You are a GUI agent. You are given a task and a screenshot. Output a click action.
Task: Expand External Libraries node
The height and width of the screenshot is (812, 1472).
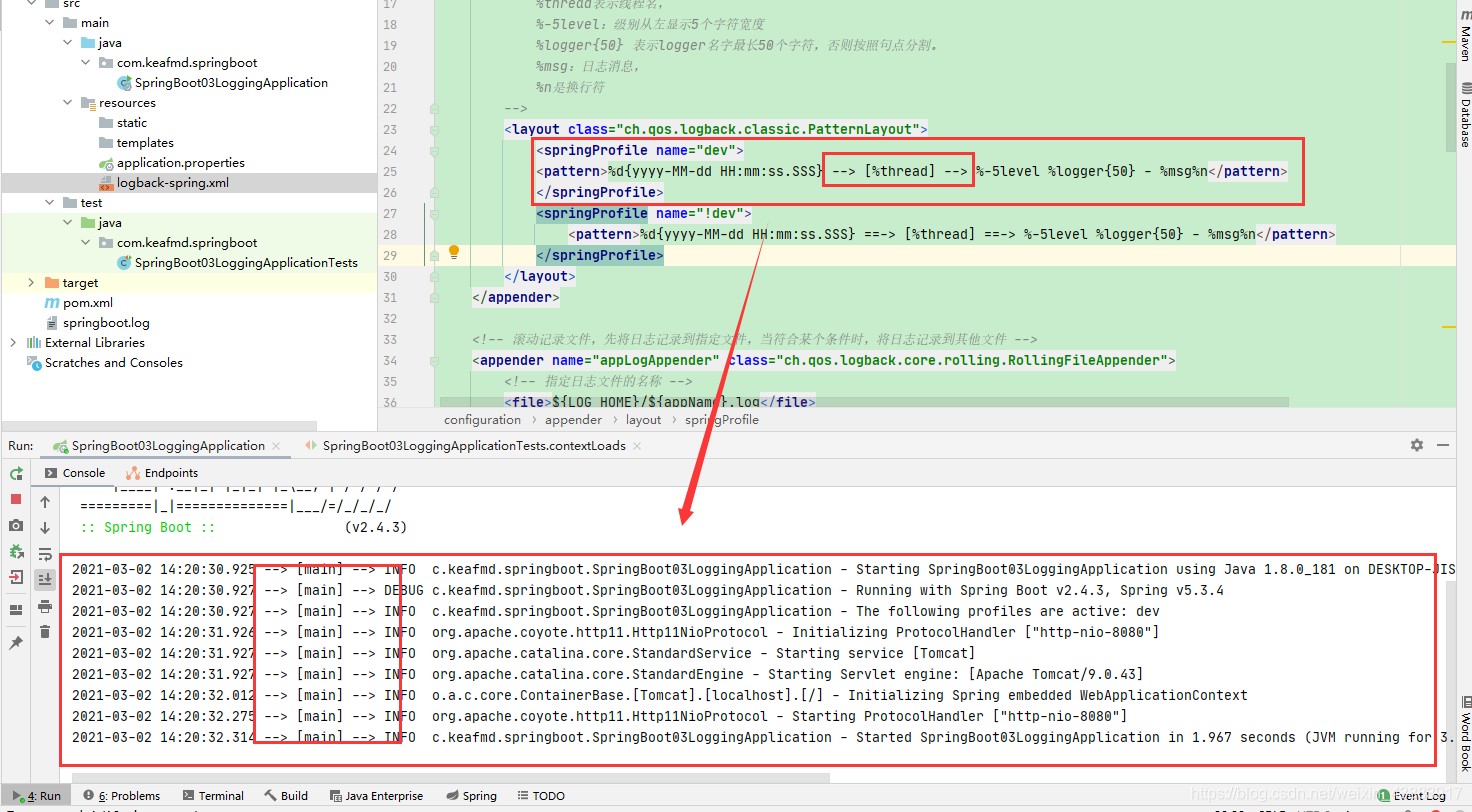(x=15, y=342)
